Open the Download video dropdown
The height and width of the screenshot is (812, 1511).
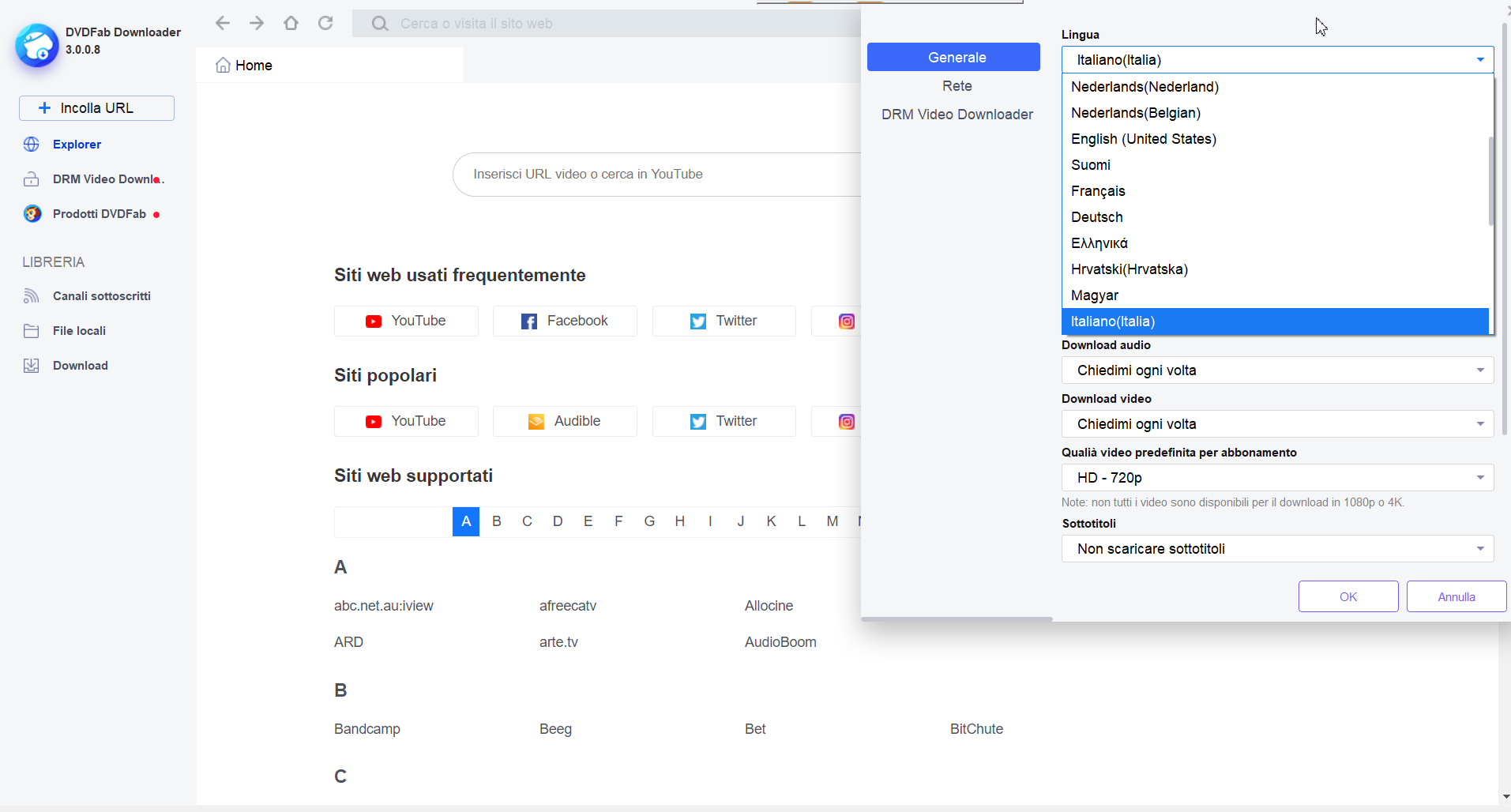pyautogui.click(x=1277, y=424)
